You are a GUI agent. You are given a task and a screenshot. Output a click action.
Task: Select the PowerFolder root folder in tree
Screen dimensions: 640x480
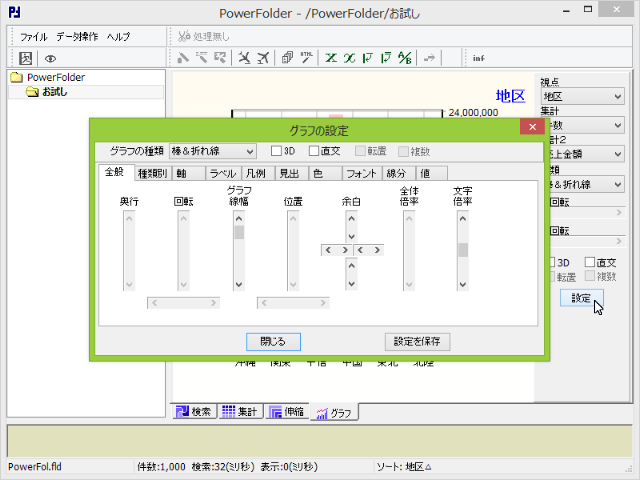(56, 77)
